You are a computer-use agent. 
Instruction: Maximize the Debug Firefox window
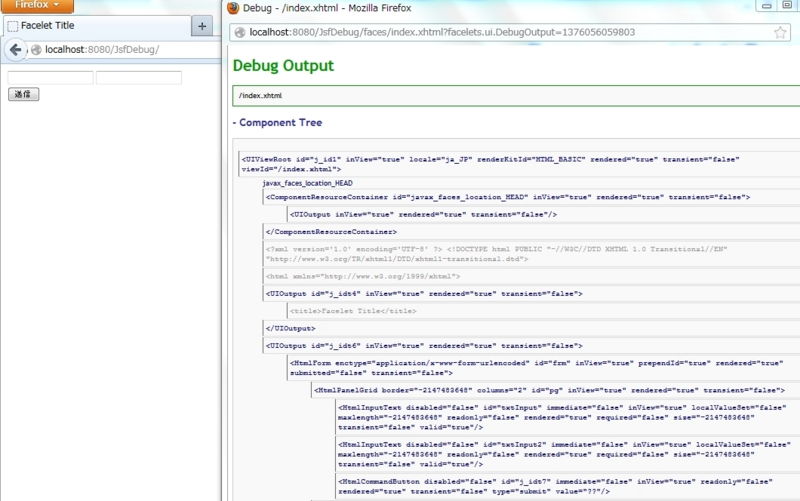point(787,5)
